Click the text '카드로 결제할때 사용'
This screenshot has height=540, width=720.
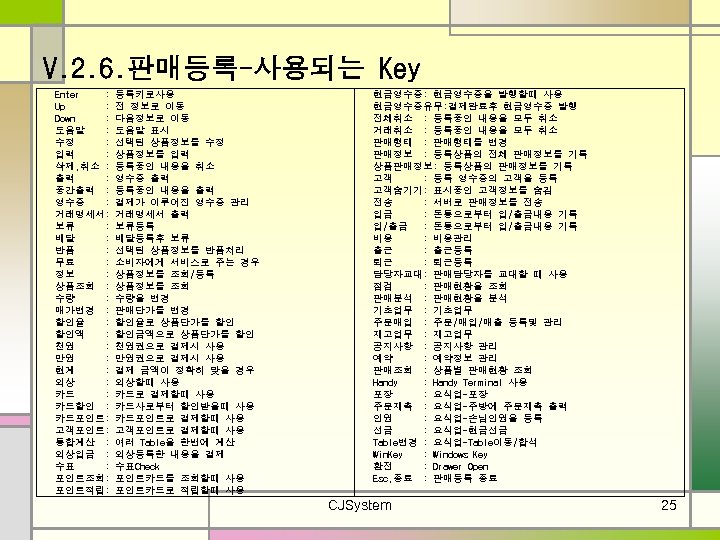pos(164,394)
